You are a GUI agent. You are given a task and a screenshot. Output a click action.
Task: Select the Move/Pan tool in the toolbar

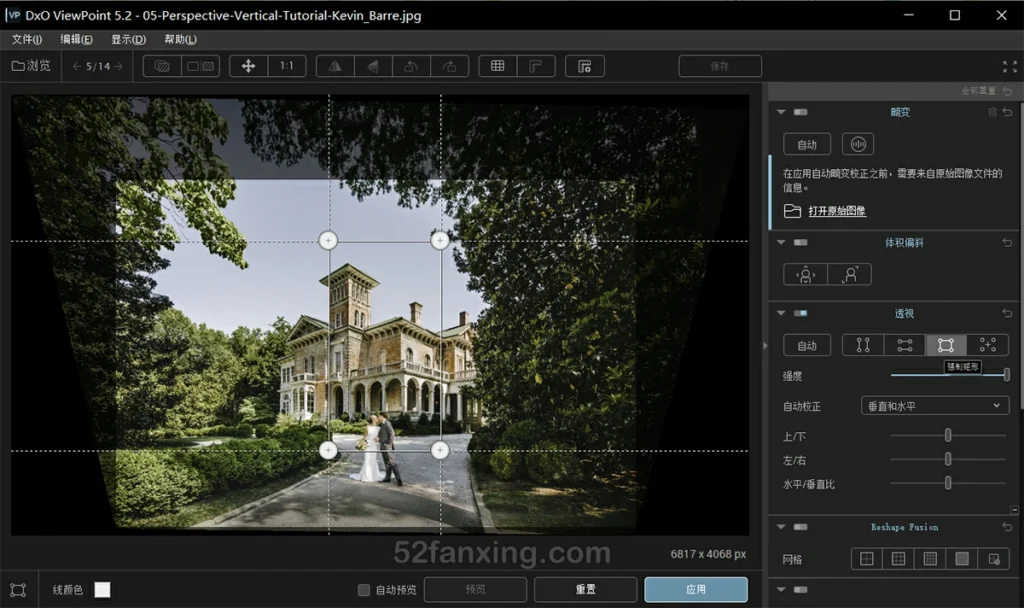click(x=249, y=65)
